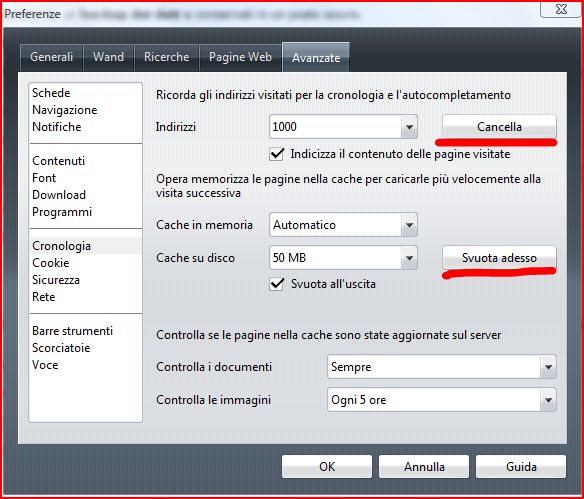Viewport: 584px width, 499px height.
Task: Expand the Cache su disco dropdown
Action: 343,257
